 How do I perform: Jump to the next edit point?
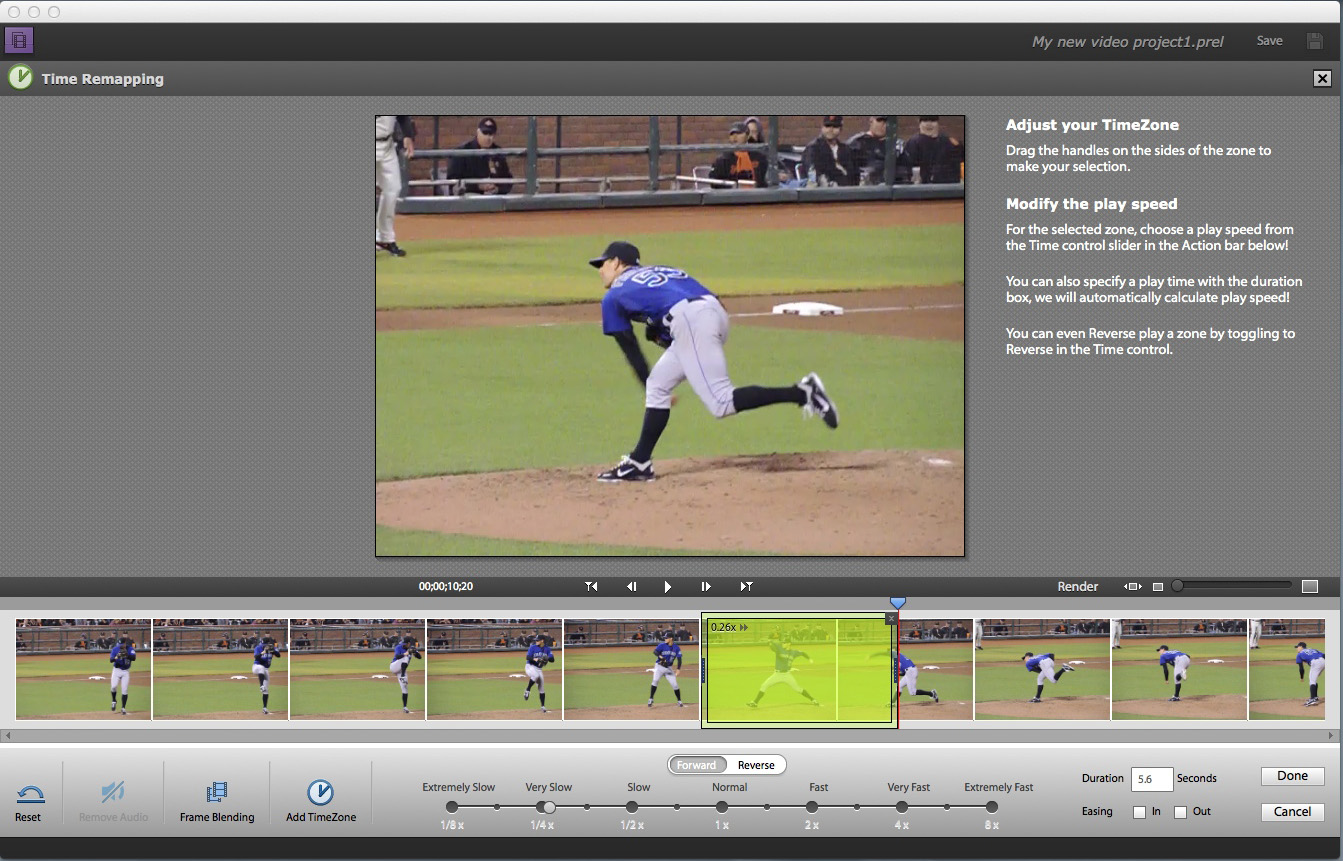point(746,587)
